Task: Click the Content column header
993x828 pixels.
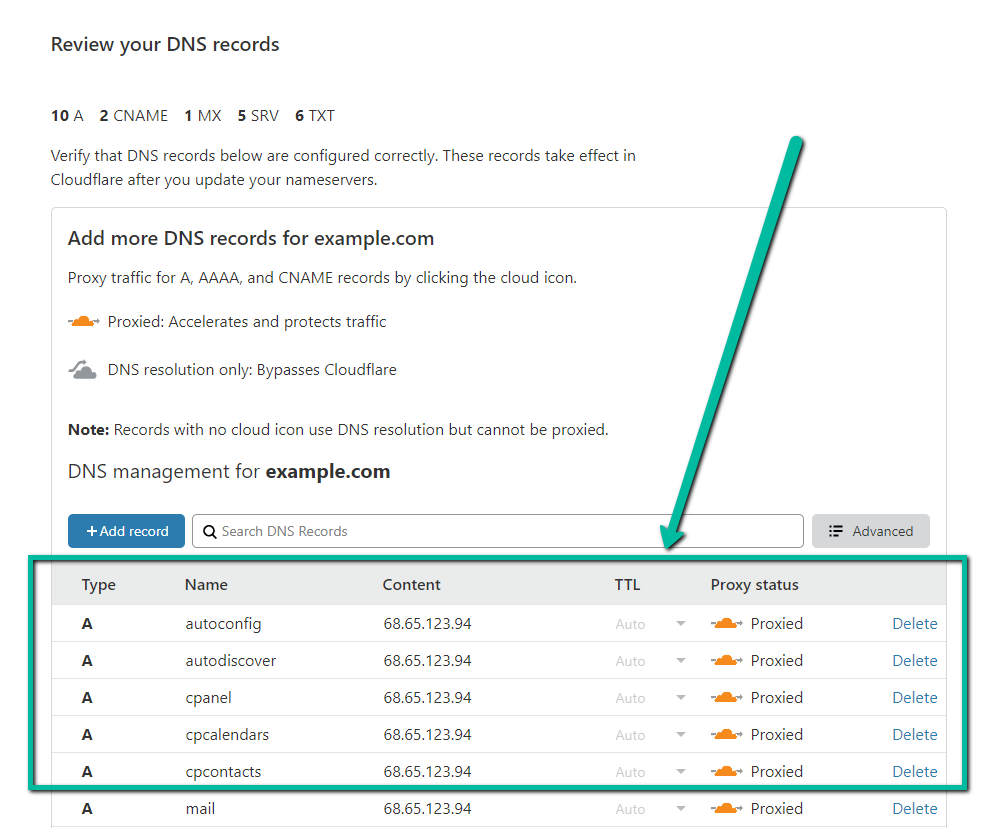Action: (x=411, y=584)
